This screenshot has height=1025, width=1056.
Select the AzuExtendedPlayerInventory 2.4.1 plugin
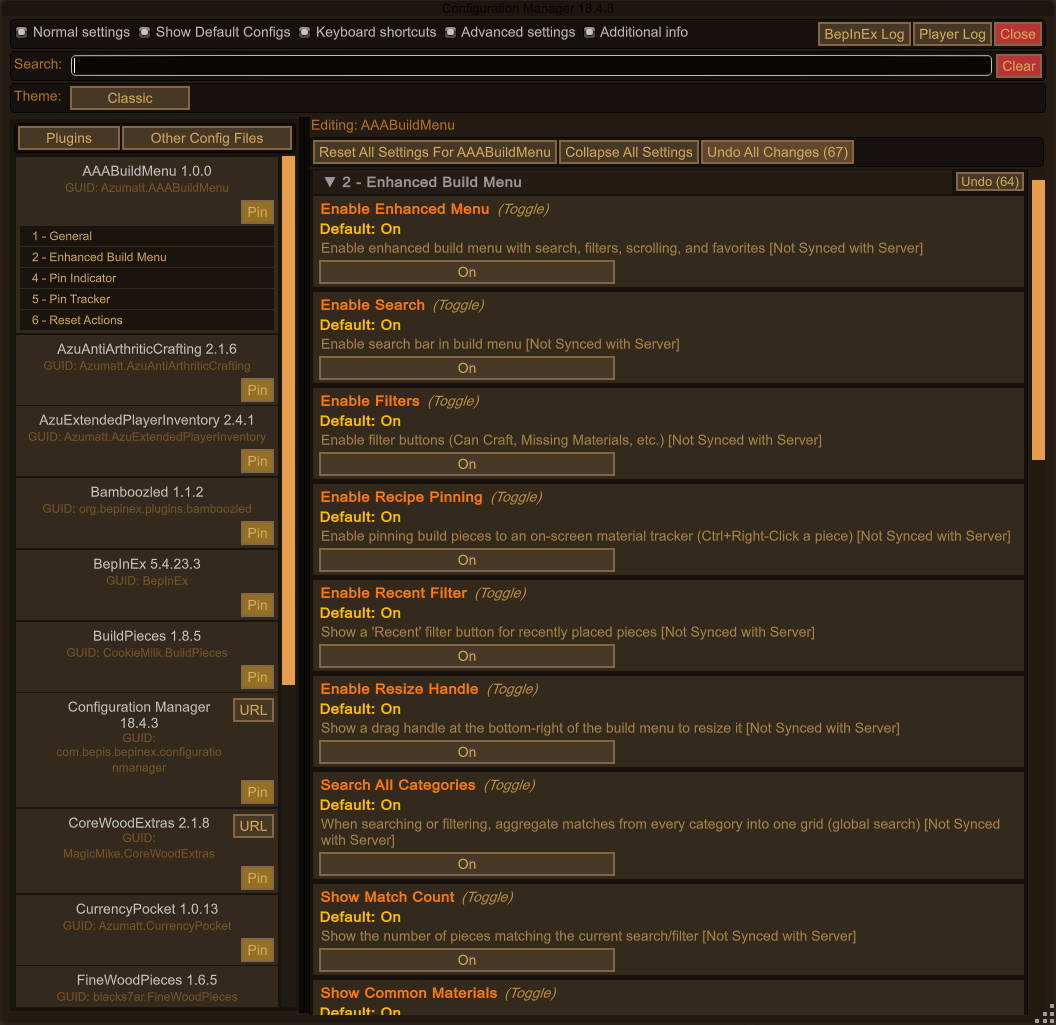click(x=147, y=420)
